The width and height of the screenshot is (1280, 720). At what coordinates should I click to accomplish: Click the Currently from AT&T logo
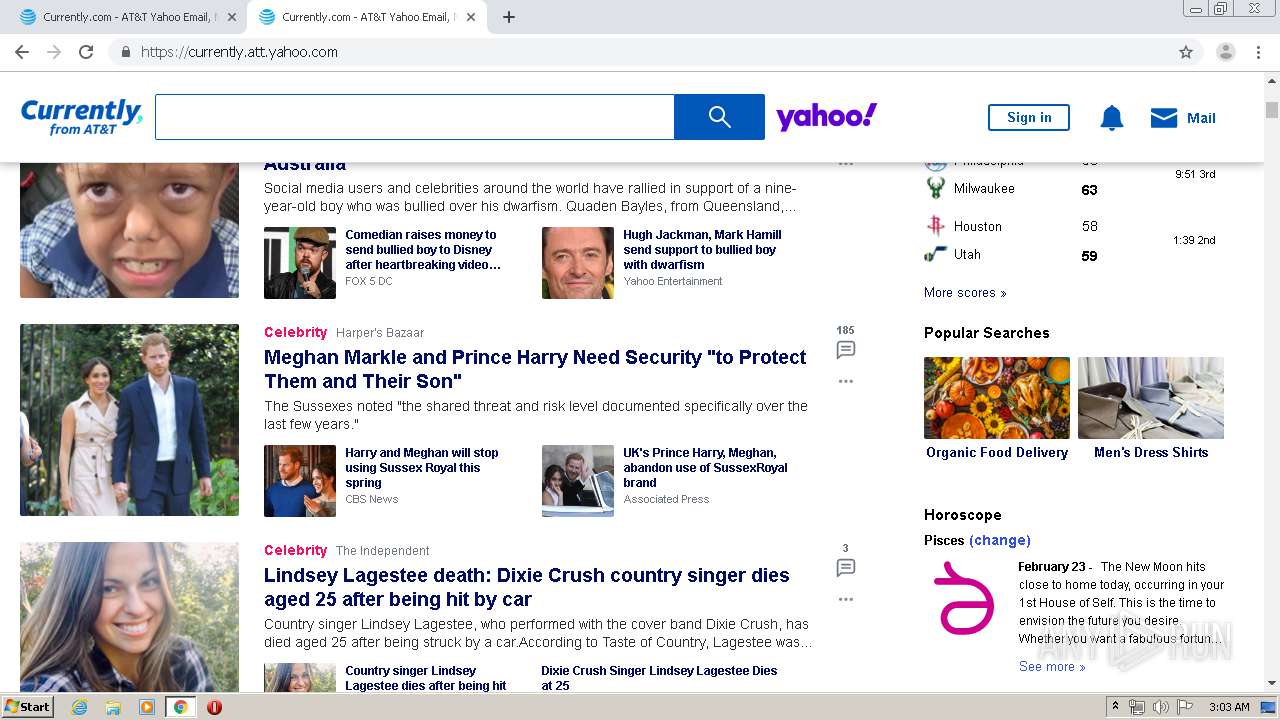click(81, 117)
